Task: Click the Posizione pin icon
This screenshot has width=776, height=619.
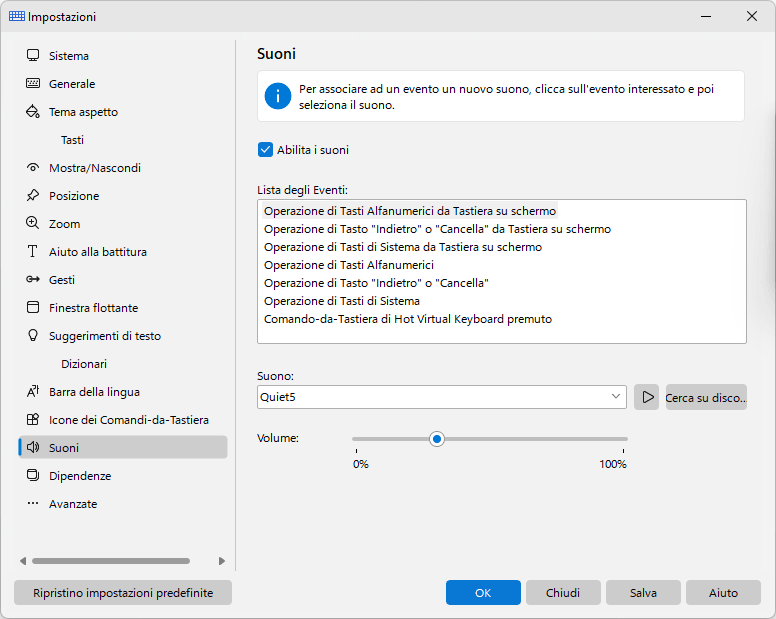Action: click(x=33, y=195)
